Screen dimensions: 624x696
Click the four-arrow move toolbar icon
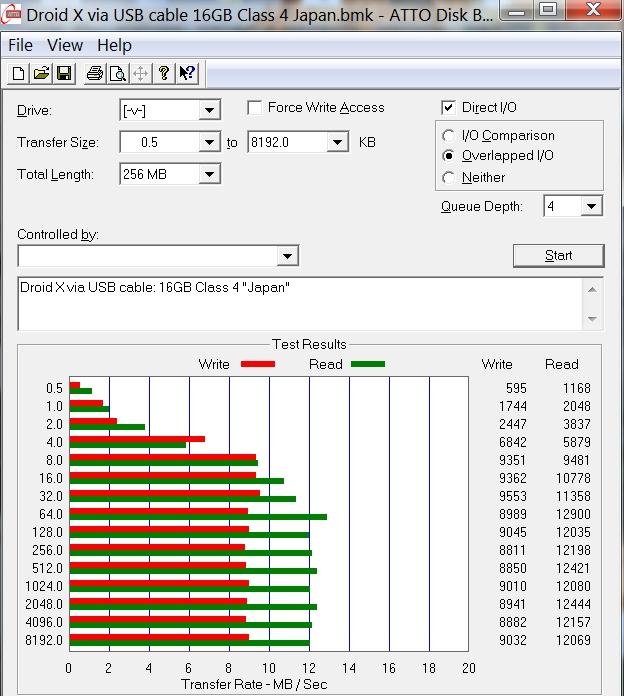(x=140, y=73)
